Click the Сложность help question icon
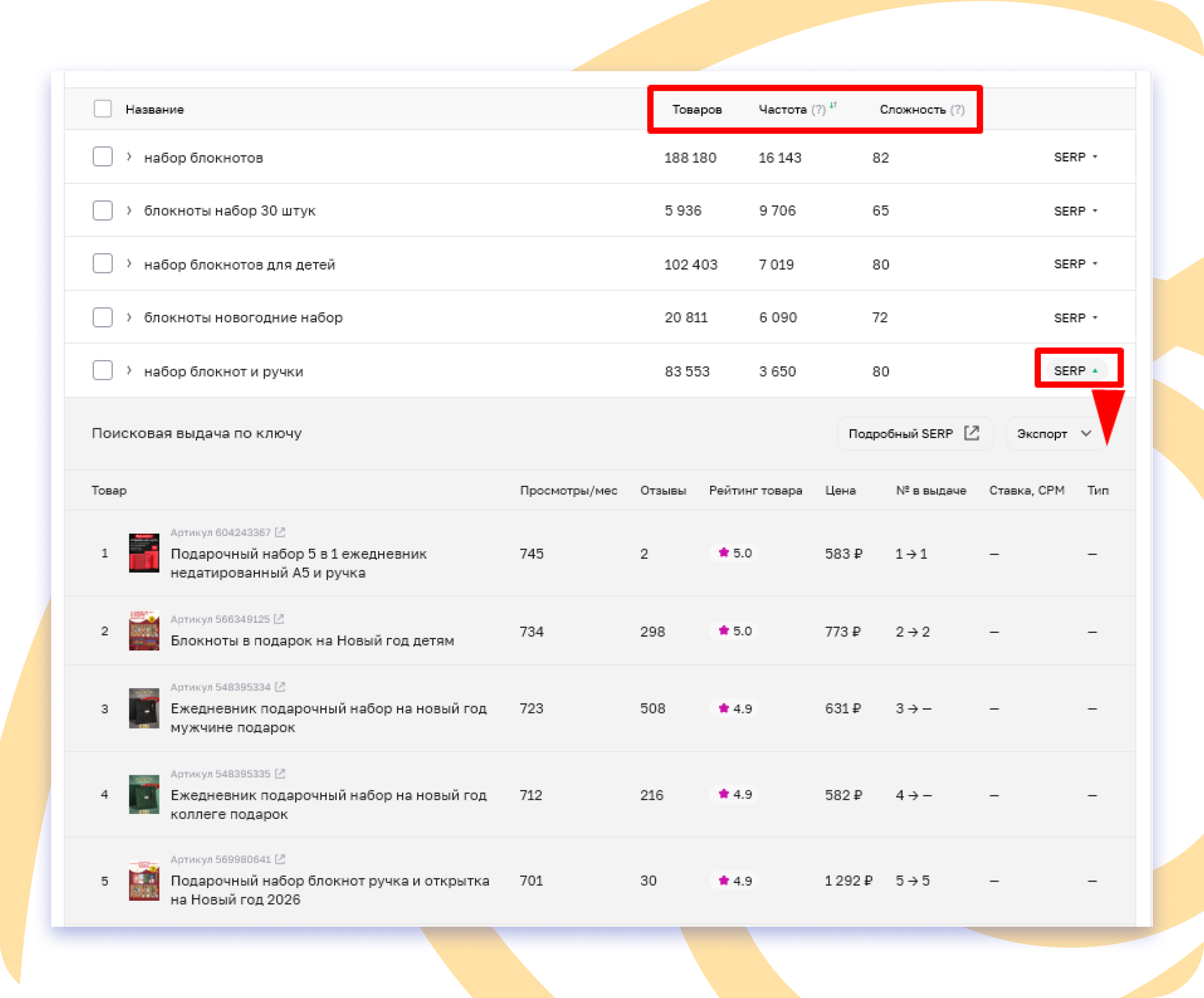 957,109
